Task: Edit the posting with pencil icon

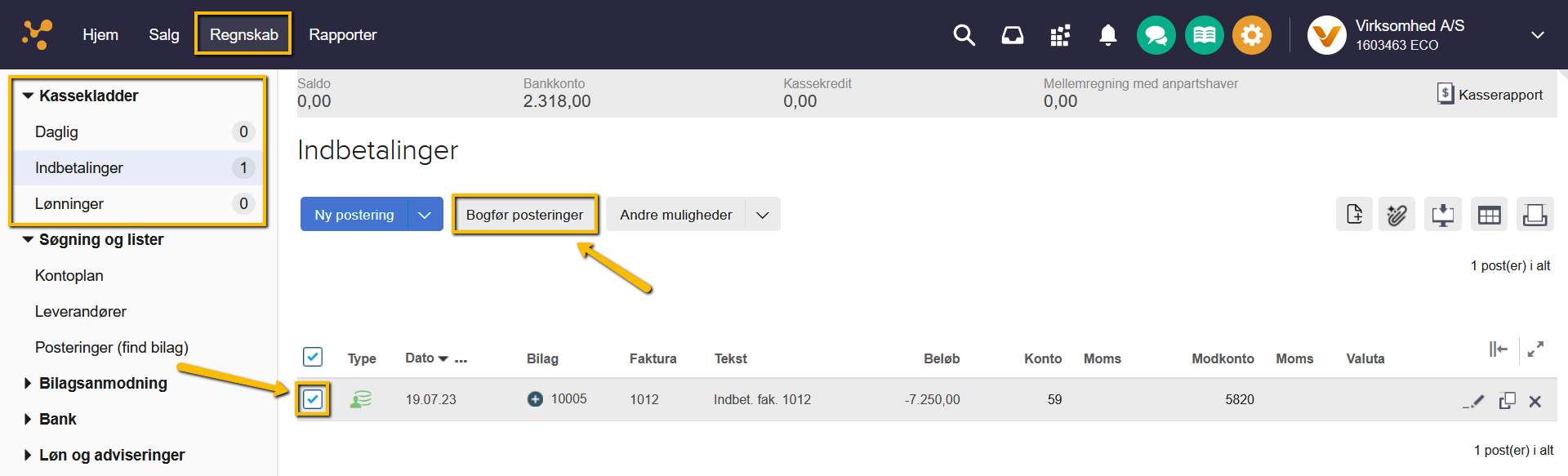Action: pos(1473,401)
